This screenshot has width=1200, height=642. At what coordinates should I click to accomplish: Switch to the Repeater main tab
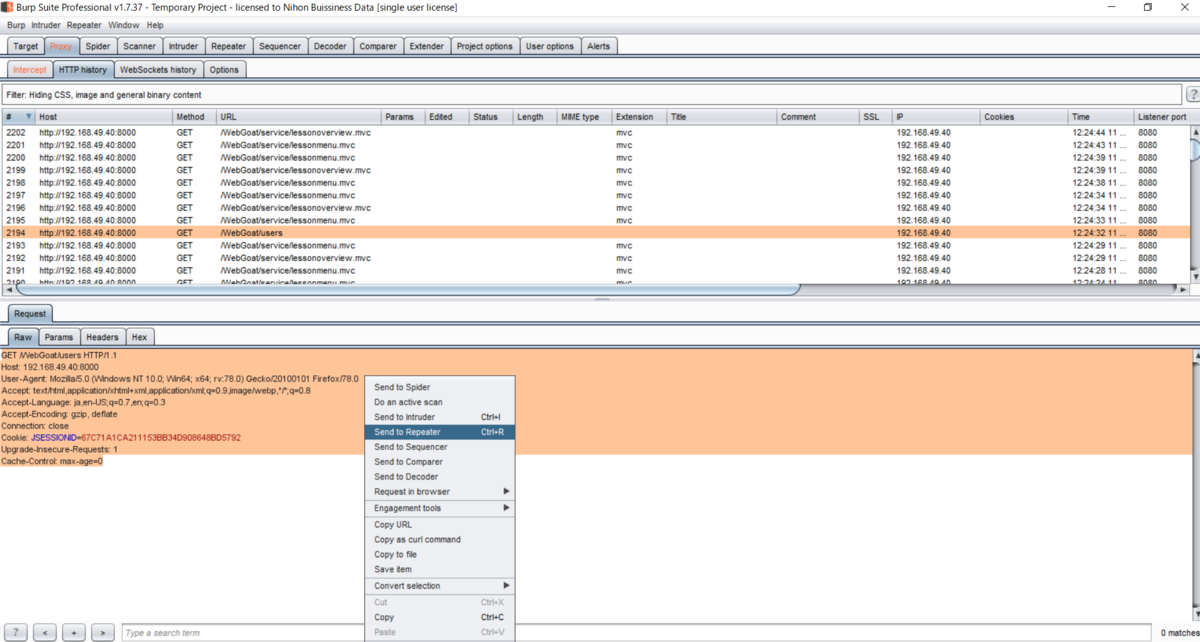pos(229,46)
